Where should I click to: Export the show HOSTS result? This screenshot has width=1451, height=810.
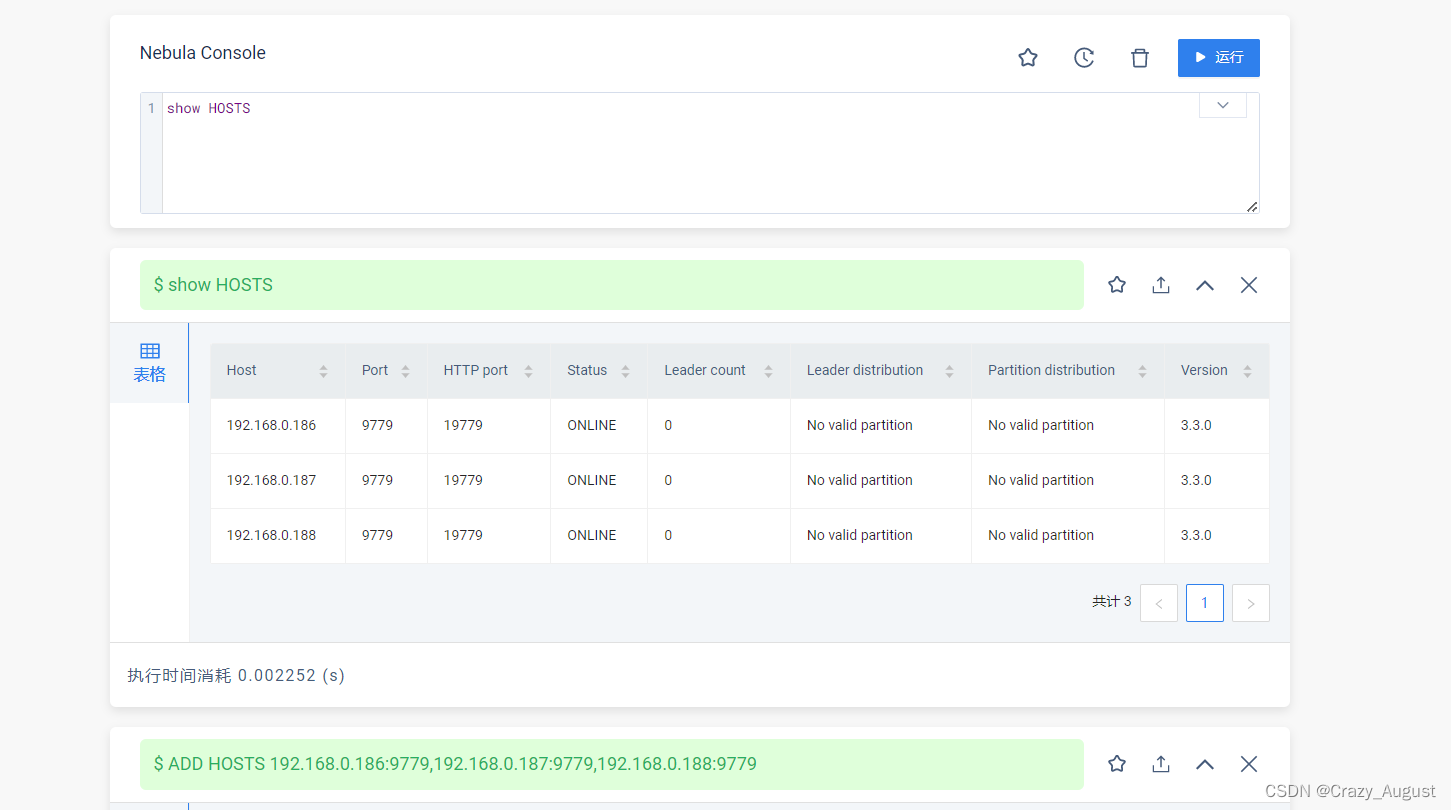click(x=1161, y=285)
